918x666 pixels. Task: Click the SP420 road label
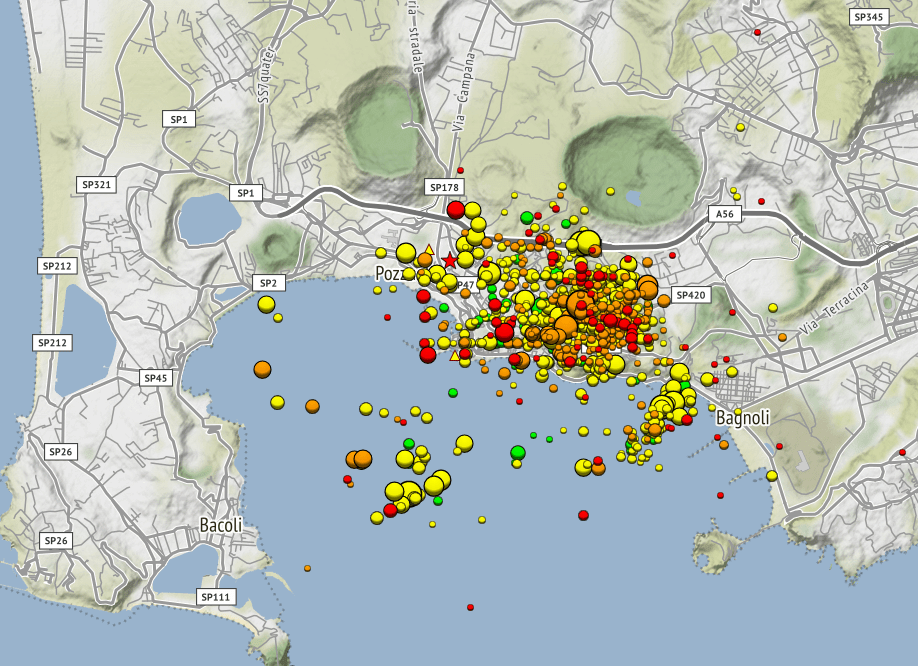pos(691,295)
